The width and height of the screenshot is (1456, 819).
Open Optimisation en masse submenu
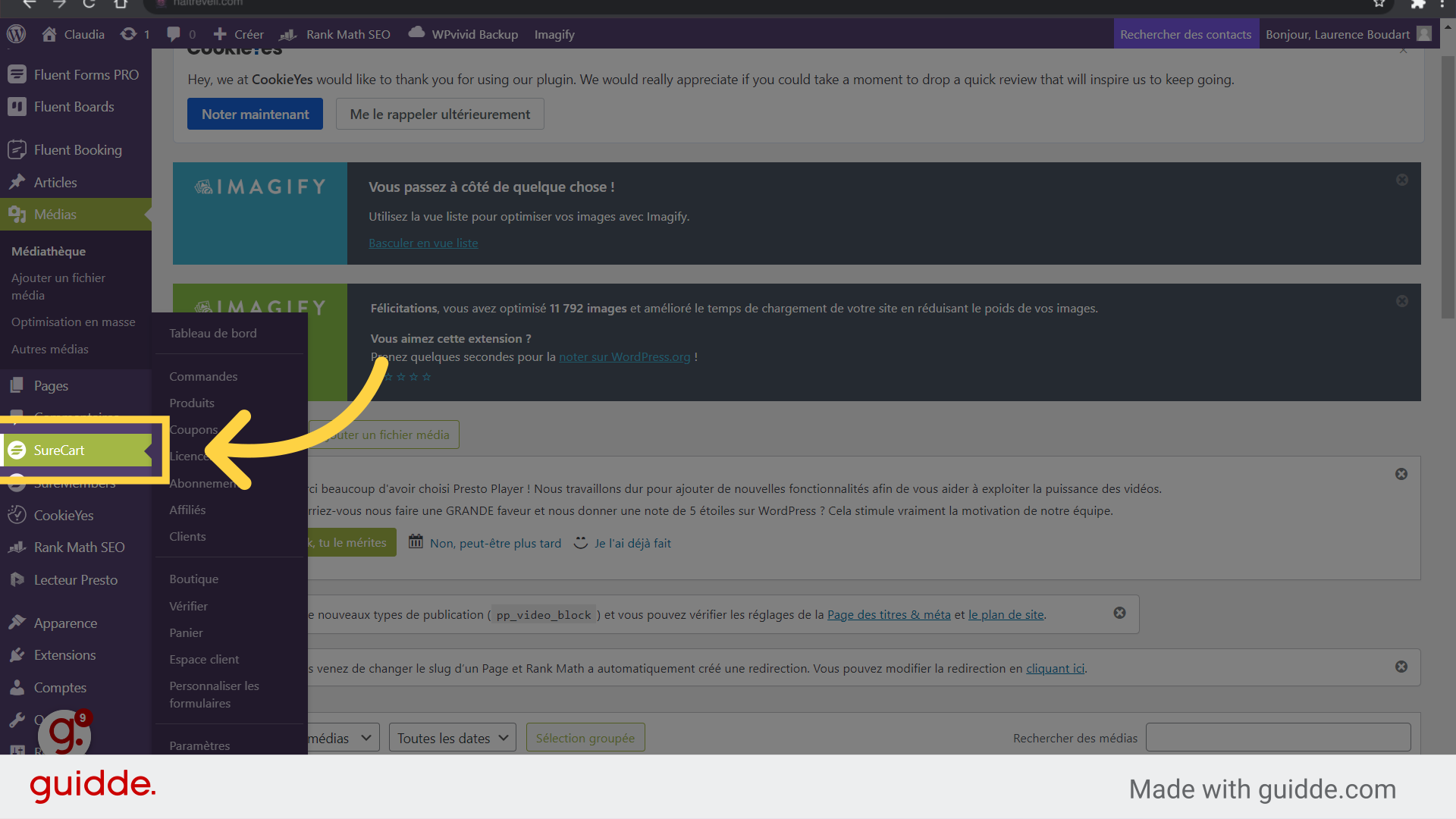(x=73, y=322)
